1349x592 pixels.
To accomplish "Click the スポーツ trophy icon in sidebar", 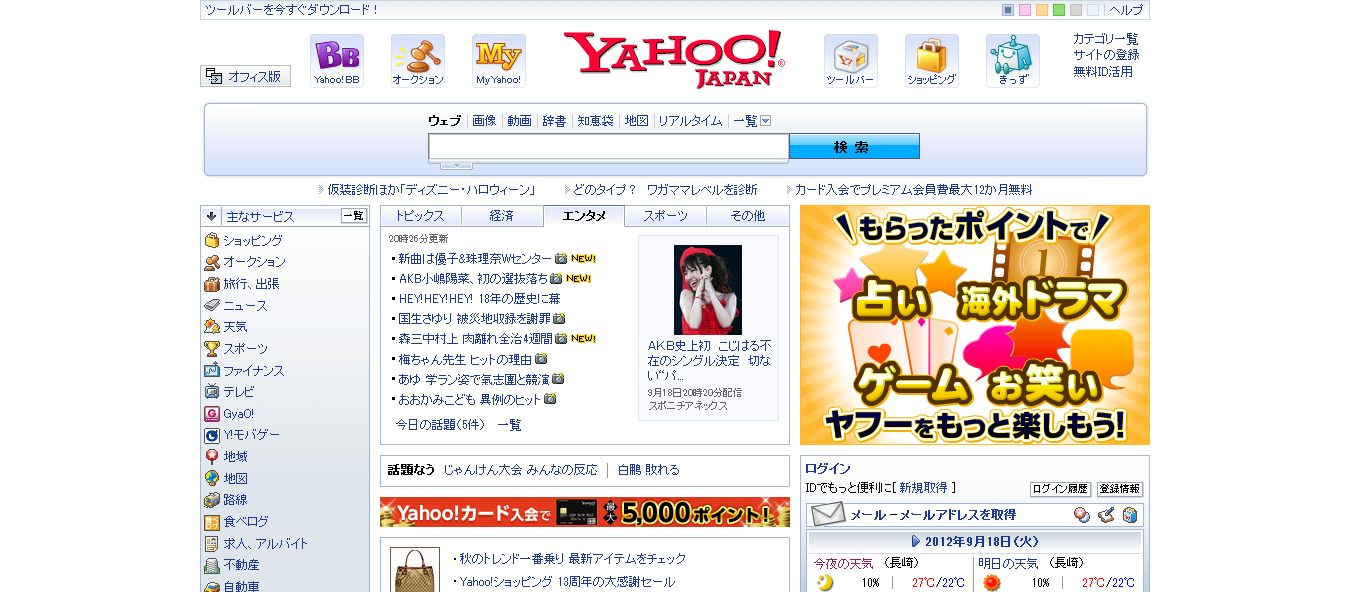I will [212, 349].
